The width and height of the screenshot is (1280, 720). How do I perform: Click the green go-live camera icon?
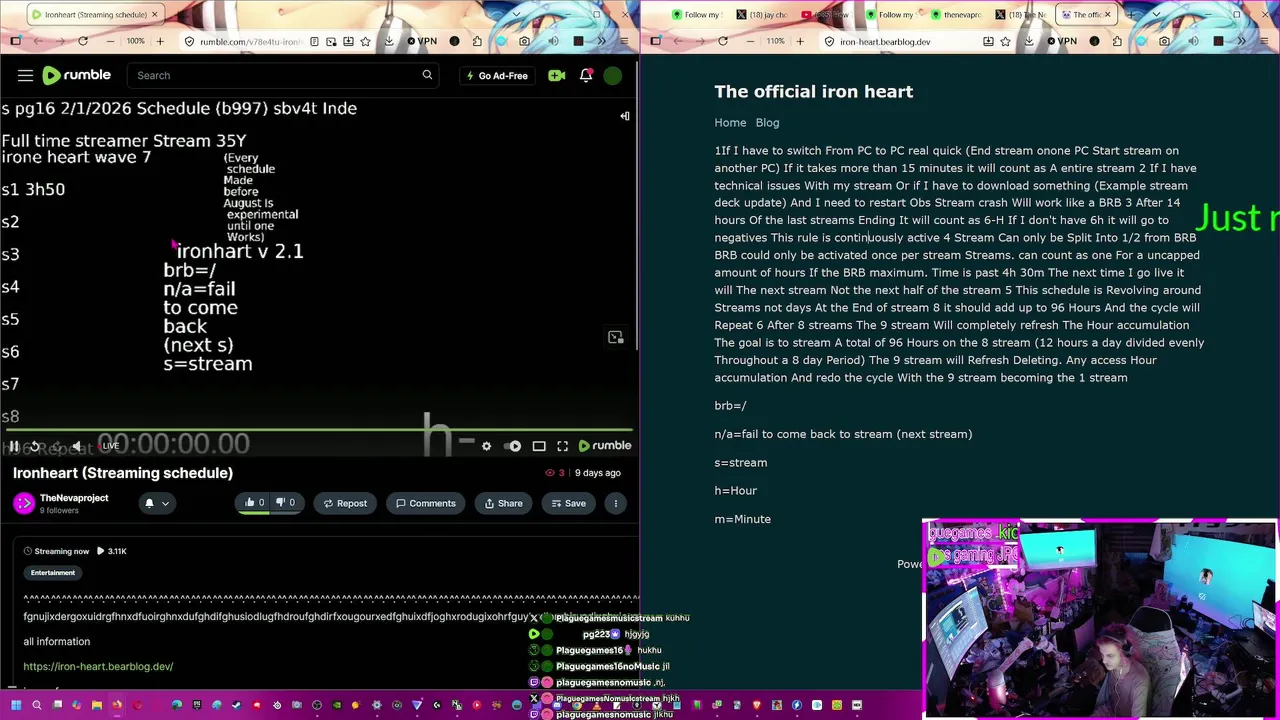(557, 75)
